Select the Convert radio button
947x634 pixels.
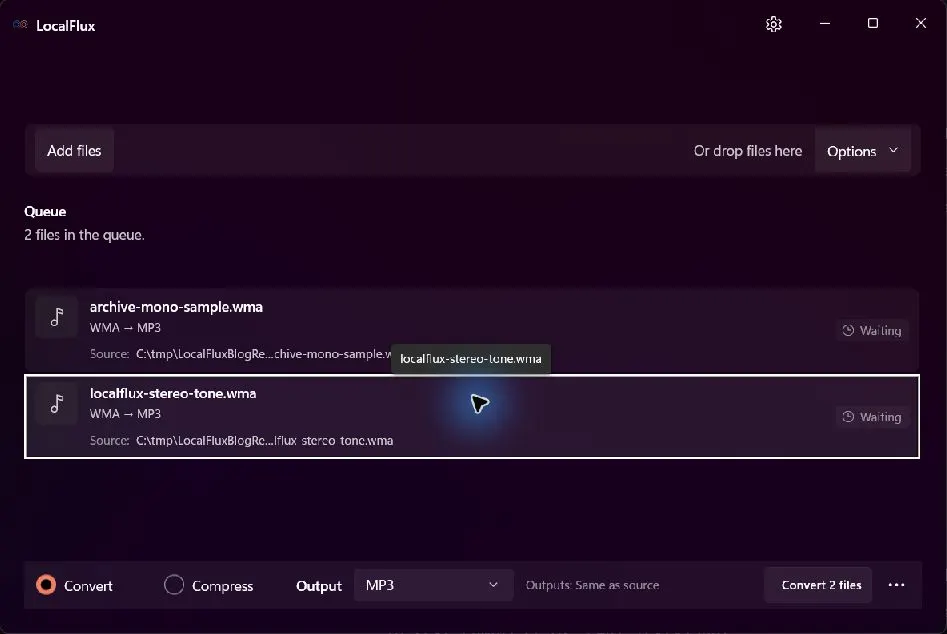(x=46, y=584)
